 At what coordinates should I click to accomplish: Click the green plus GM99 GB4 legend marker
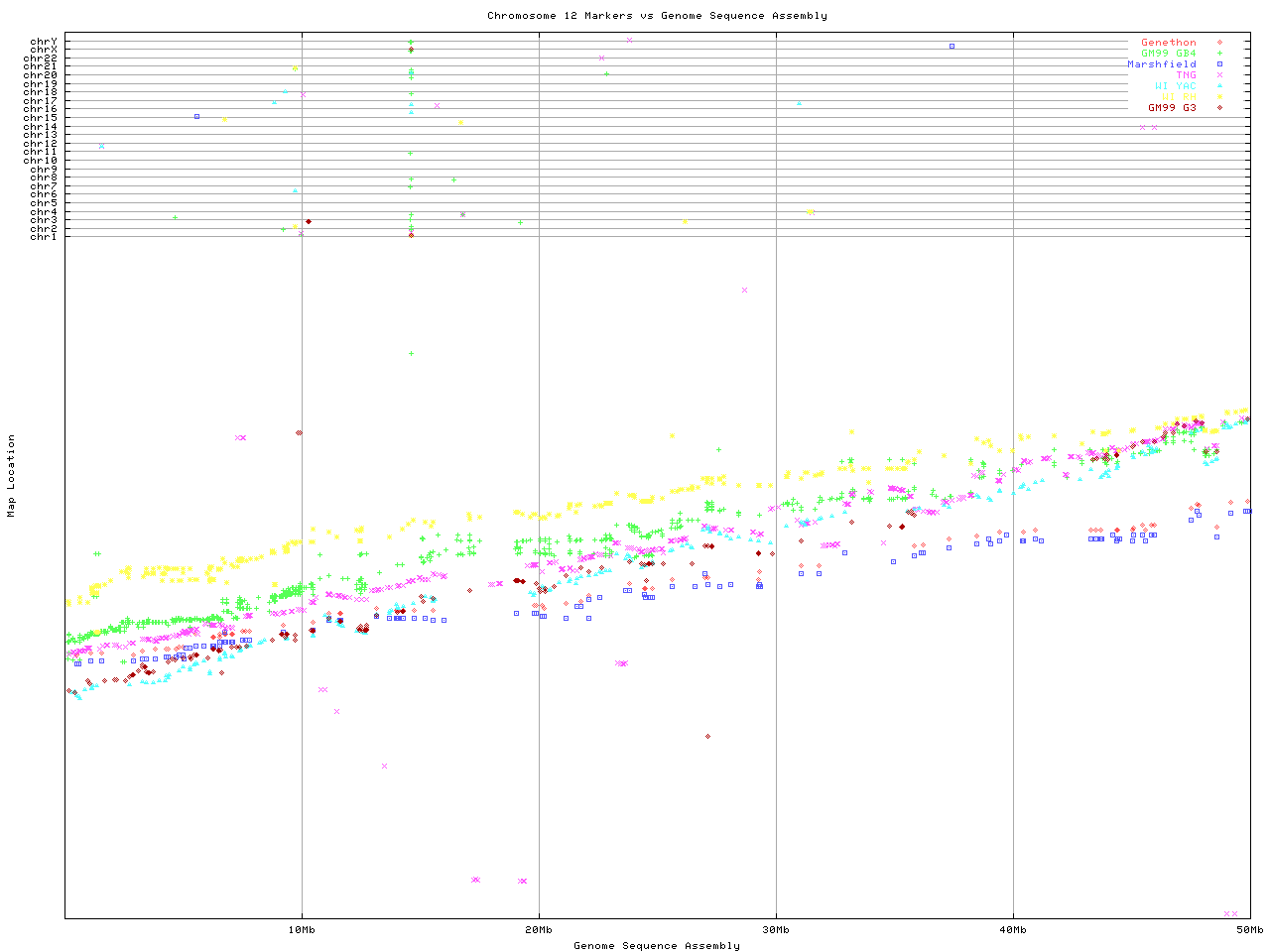click(x=1219, y=54)
